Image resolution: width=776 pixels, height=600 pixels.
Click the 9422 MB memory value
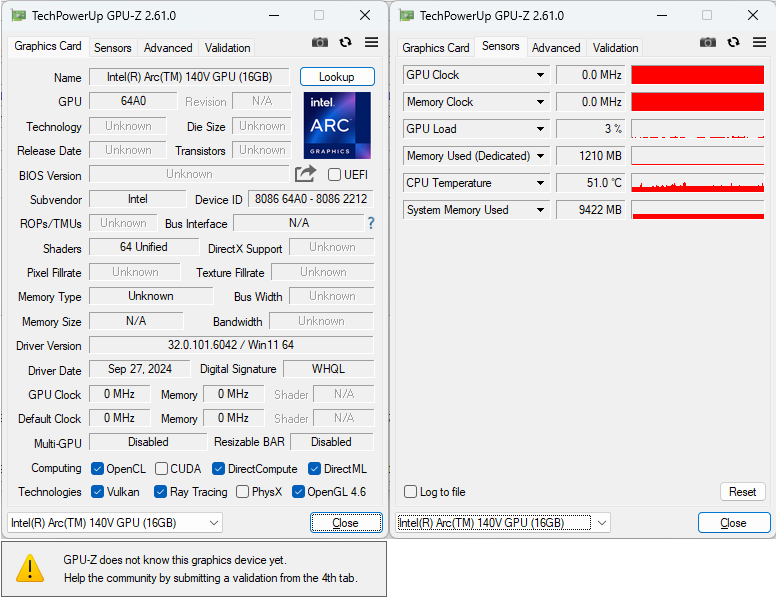(x=591, y=210)
